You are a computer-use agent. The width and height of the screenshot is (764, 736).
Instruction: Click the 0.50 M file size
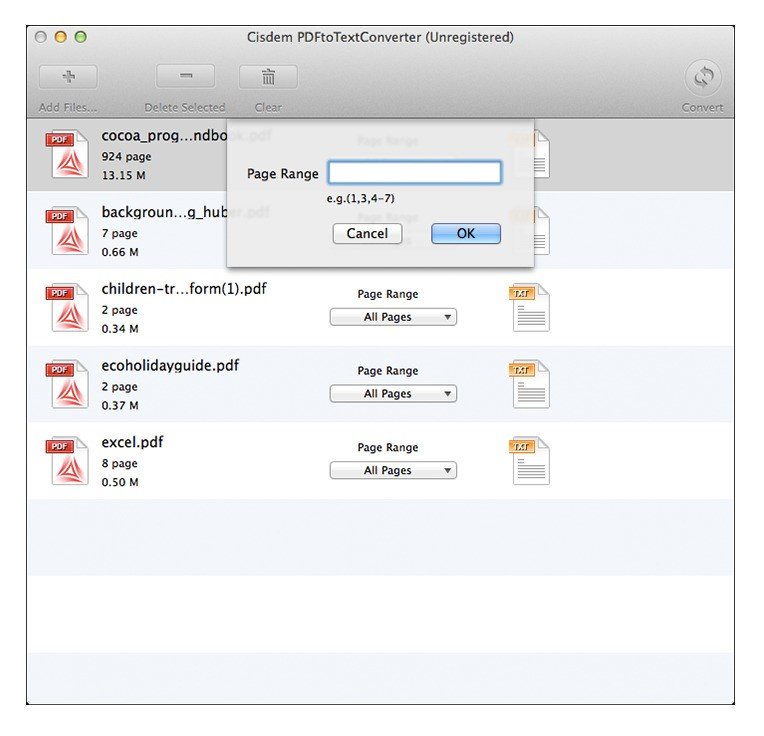pyautogui.click(x=120, y=482)
